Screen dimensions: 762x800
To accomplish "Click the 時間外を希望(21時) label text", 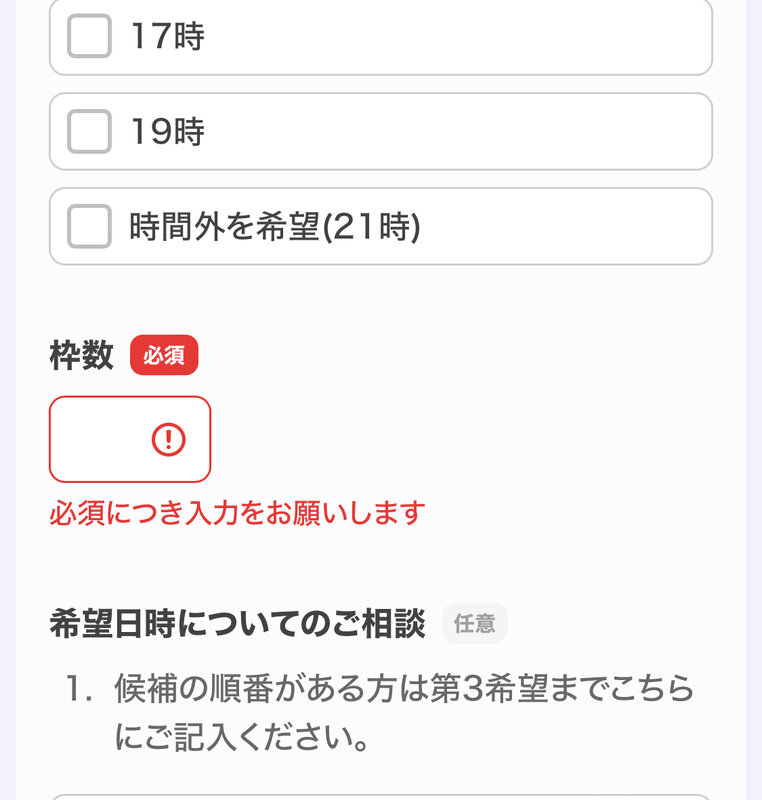I will point(274,227).
